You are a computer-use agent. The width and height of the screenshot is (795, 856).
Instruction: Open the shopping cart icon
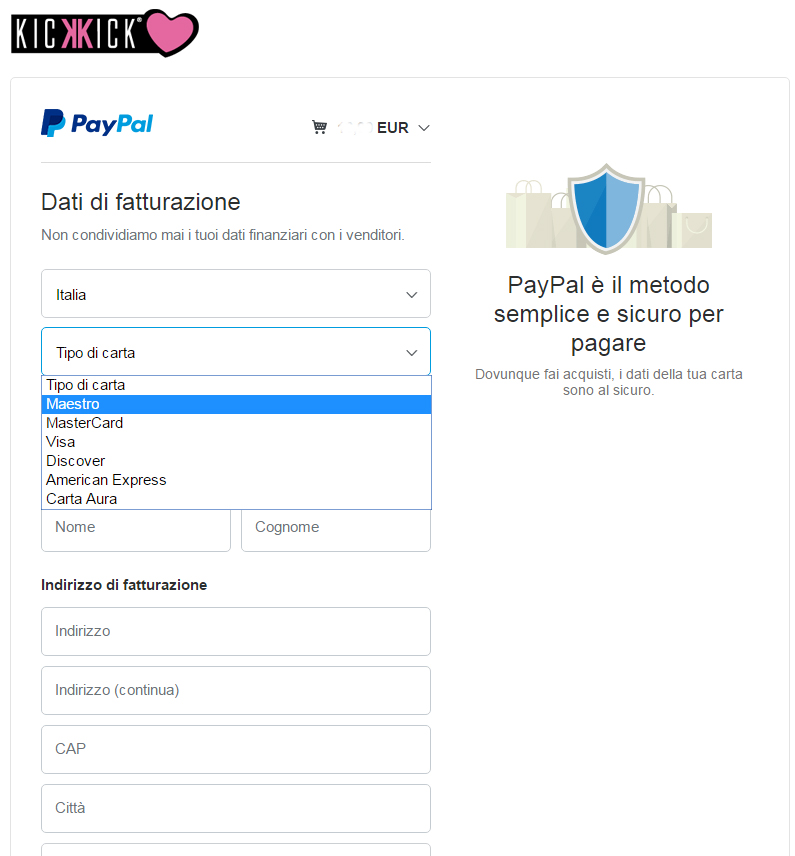(x=319, y=127)
